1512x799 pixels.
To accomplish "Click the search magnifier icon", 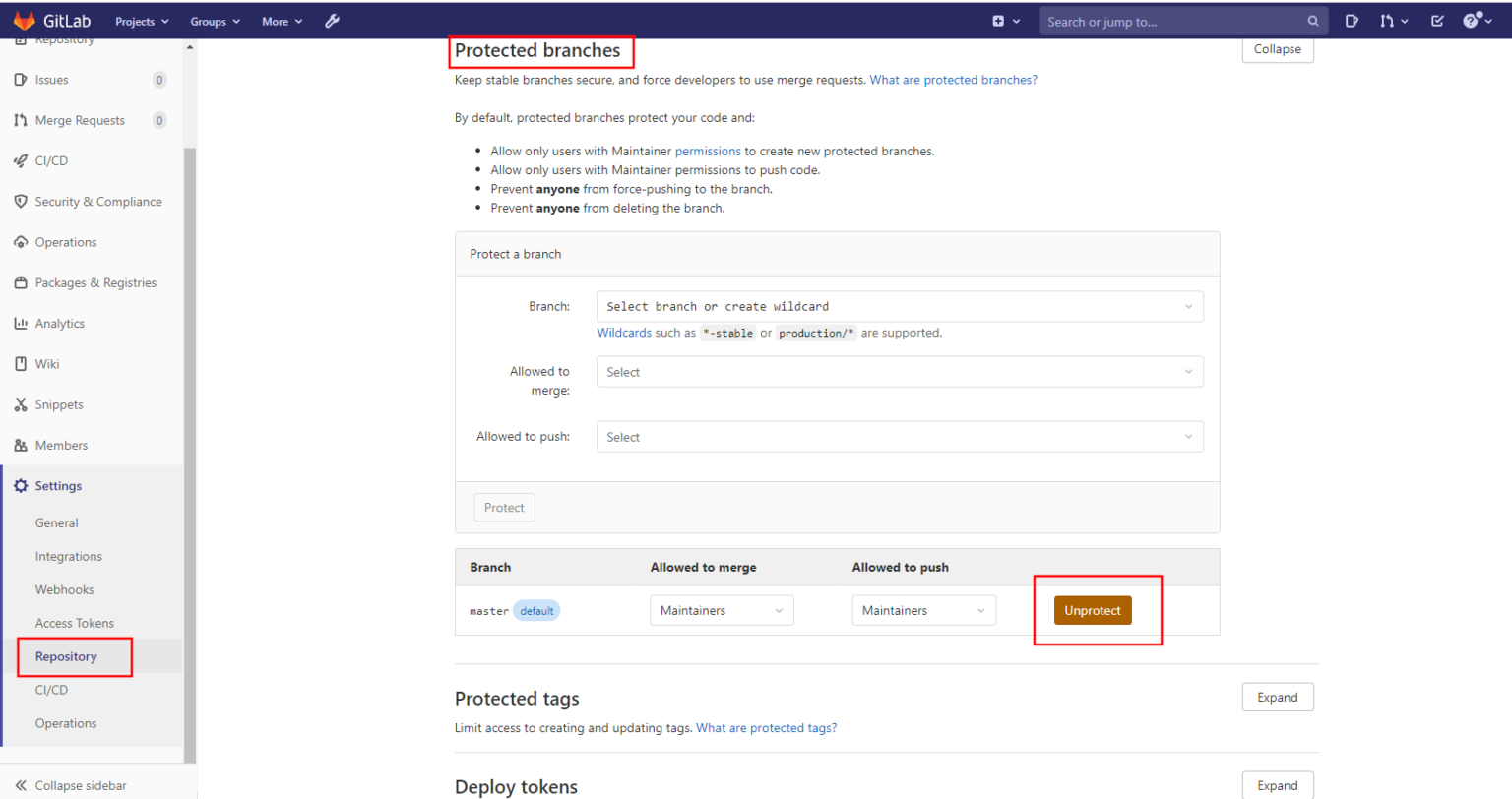I will point(1313,21).
